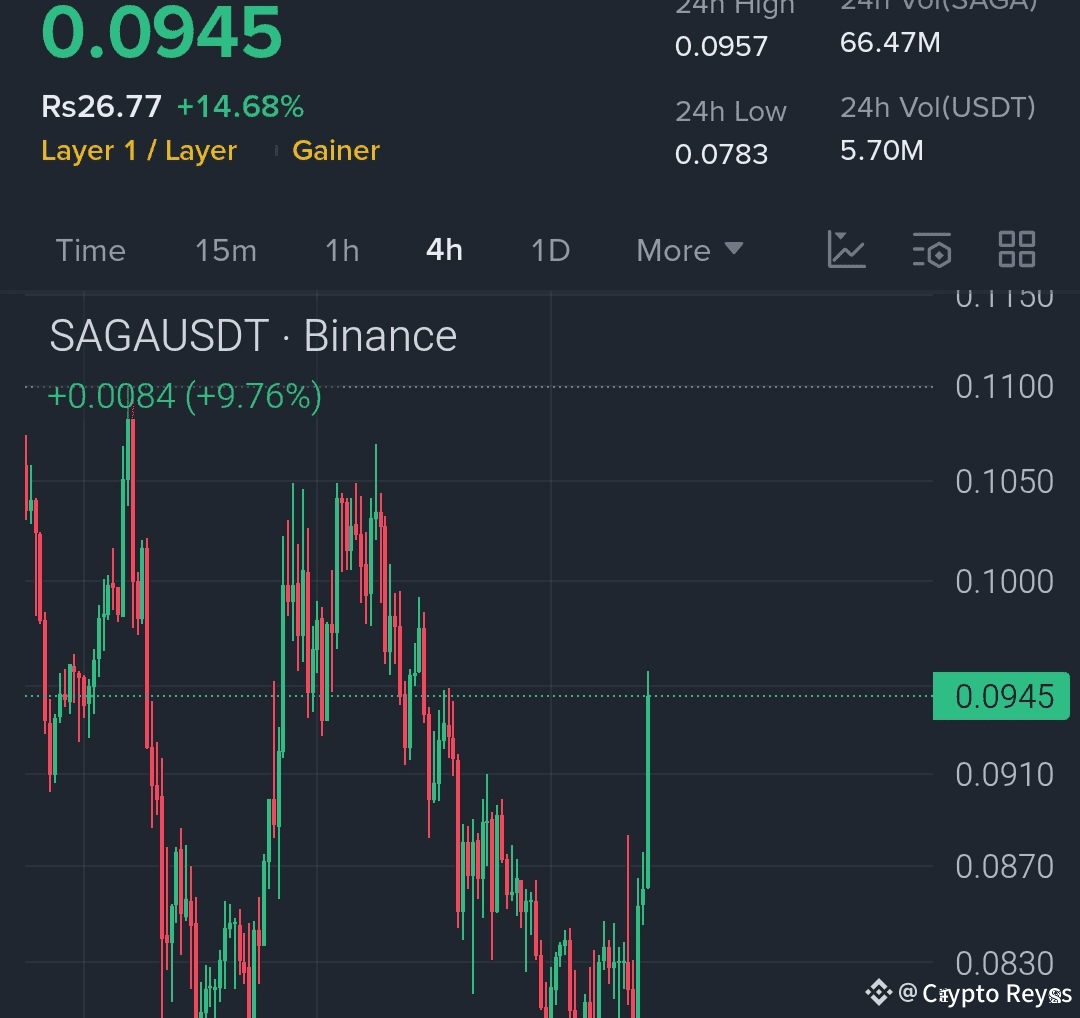The width and height of the screenshot is (1080, 1018).
Task: Select the Time chart tab
Action: pos(91,250)
